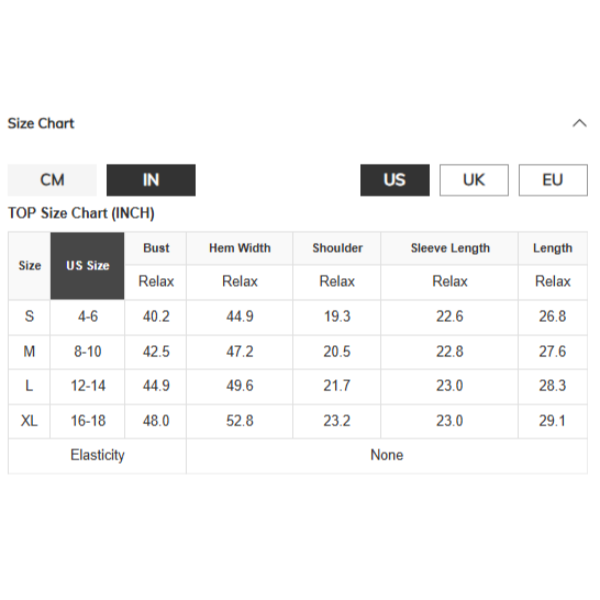Select the Hem Width column header
600x600 pixels.
(240, 248)
